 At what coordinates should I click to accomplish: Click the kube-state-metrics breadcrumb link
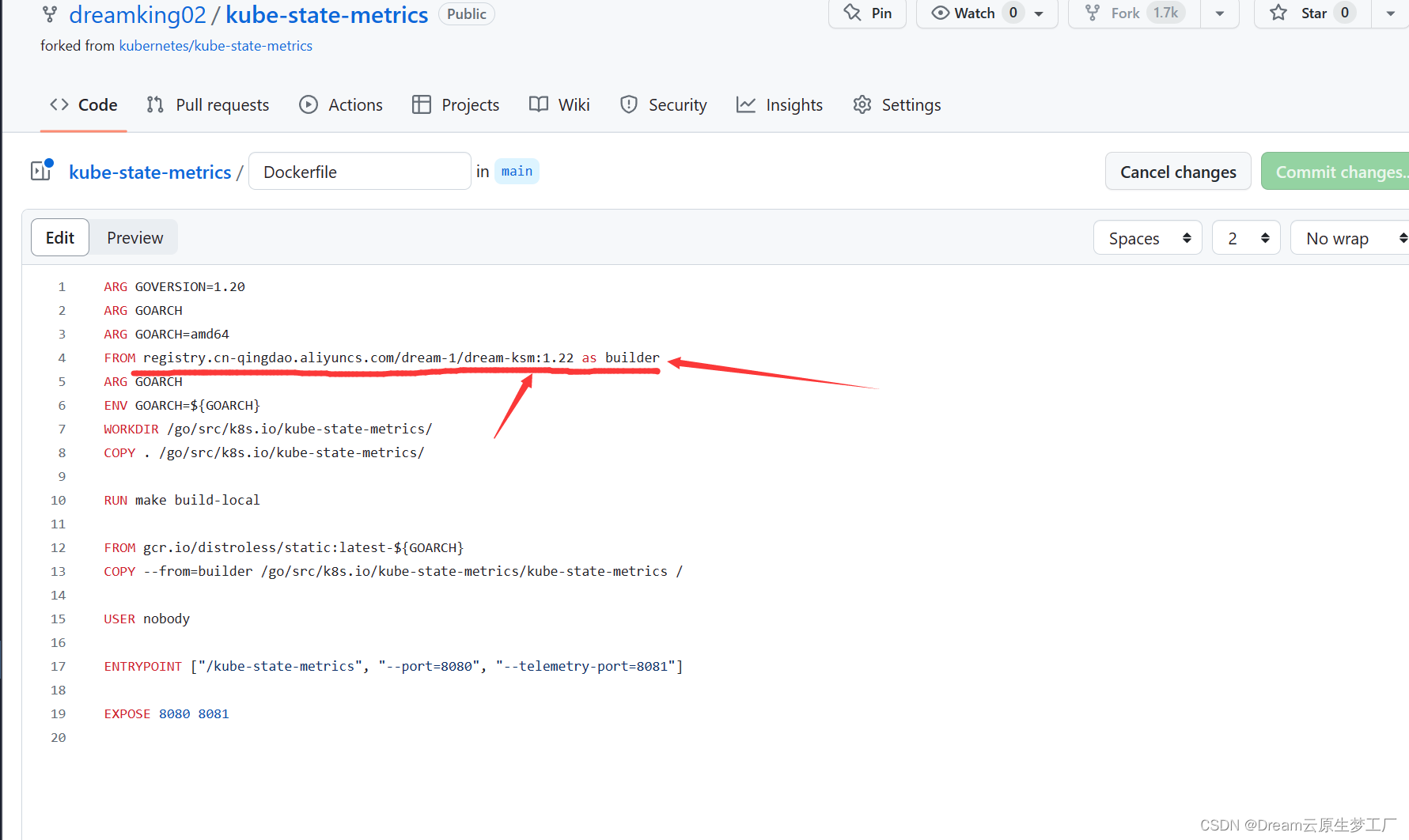(x=150, y=172)
